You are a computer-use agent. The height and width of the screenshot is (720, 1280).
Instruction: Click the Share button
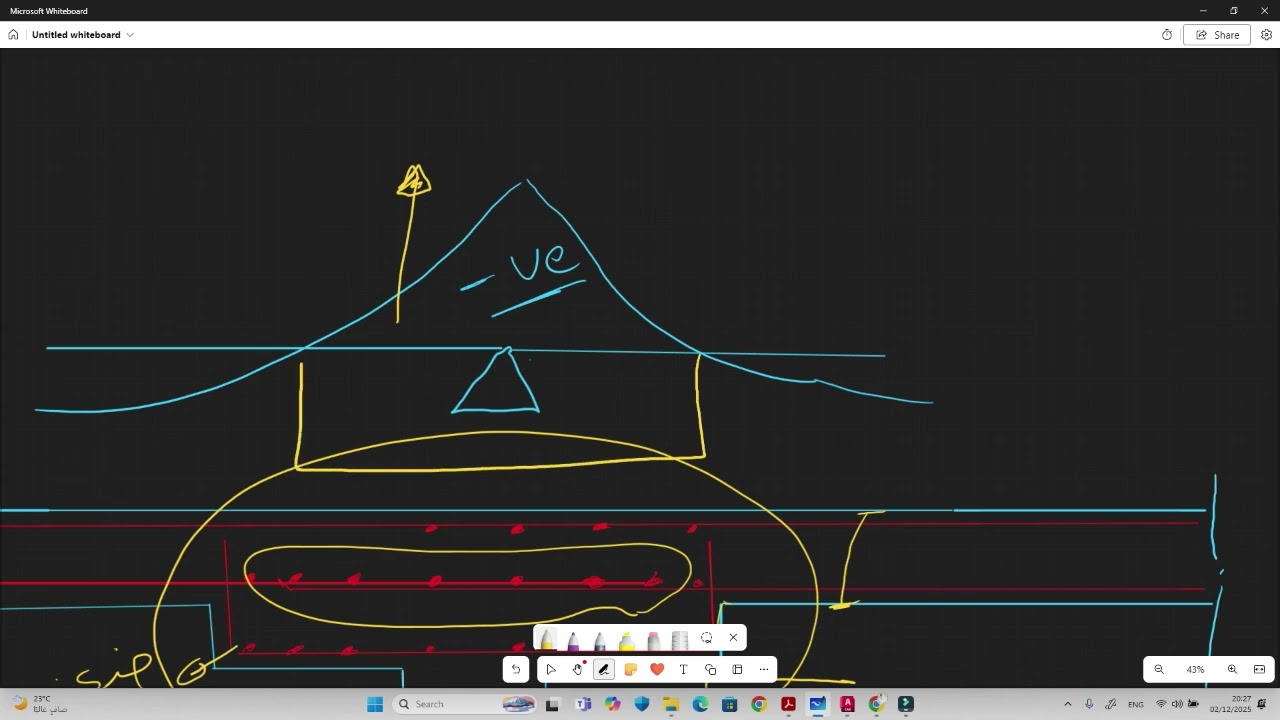pyautogui.click(x=1217, y=35)
